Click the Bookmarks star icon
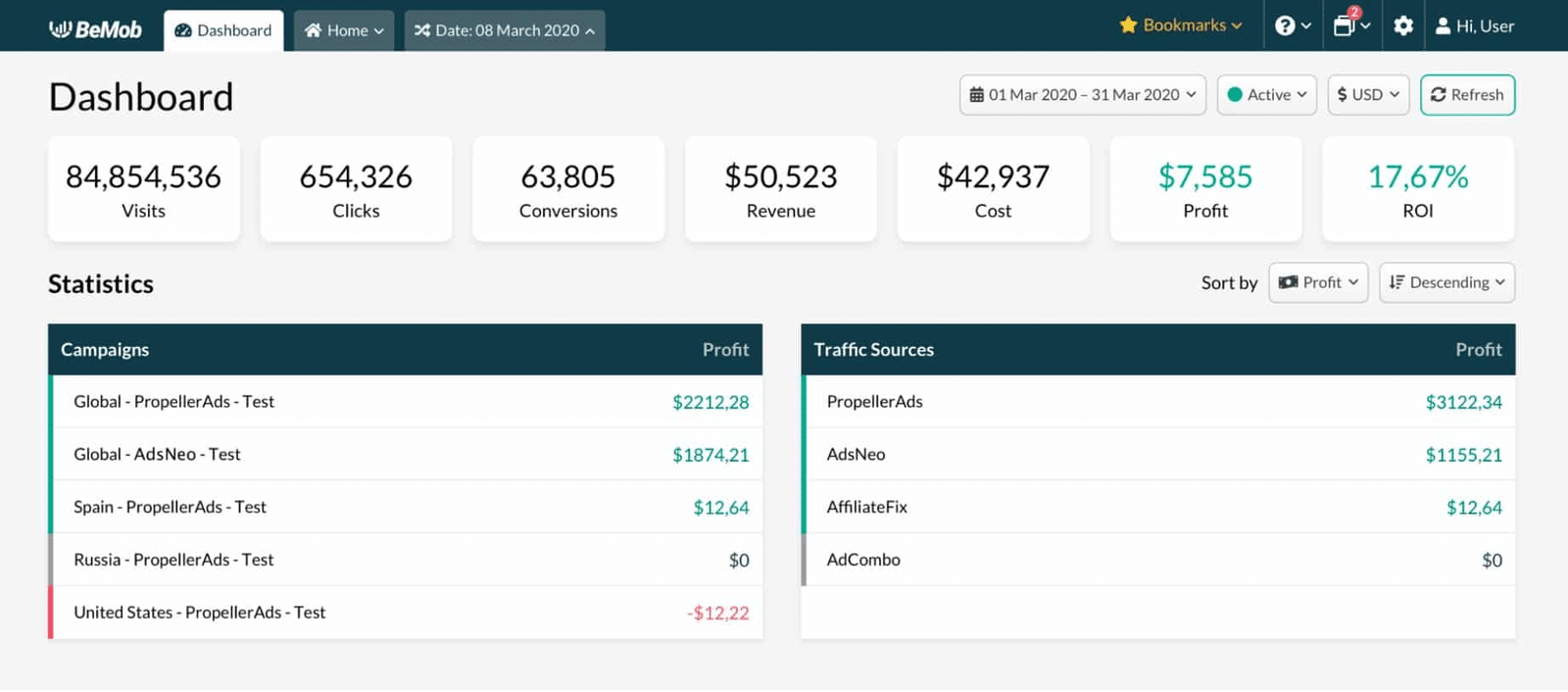The height and width of the screenshot is (692, 1568). pyautogui.click(x=1128, y=25)
